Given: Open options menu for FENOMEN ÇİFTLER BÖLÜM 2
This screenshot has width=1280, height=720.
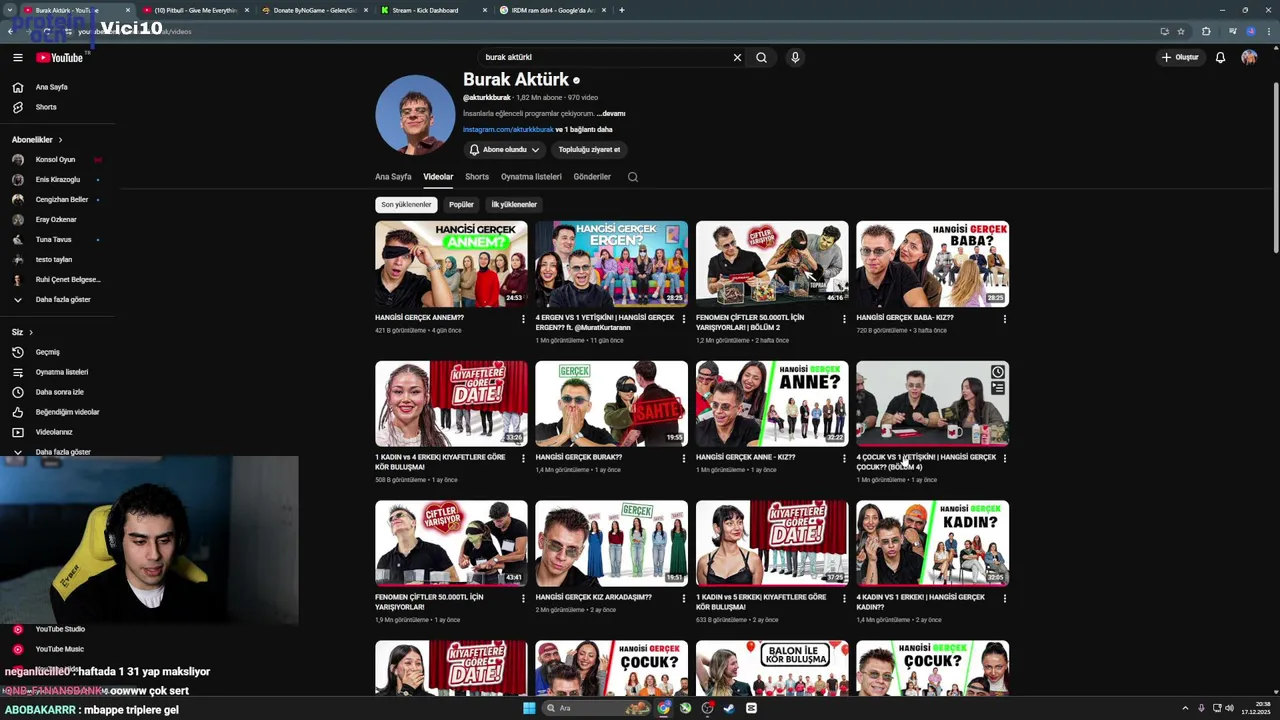Looking at the screenshot, I should (844, 319).
